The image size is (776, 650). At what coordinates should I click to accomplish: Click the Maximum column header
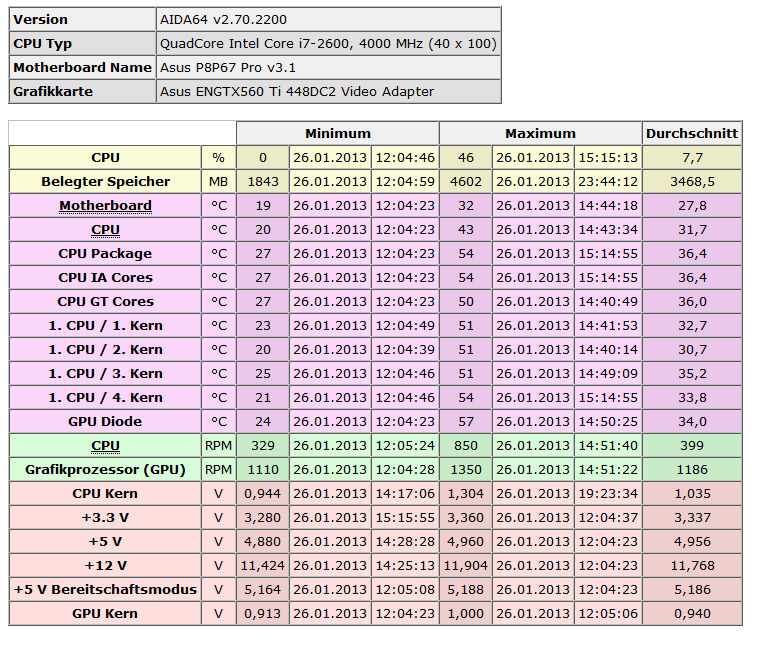540,134
